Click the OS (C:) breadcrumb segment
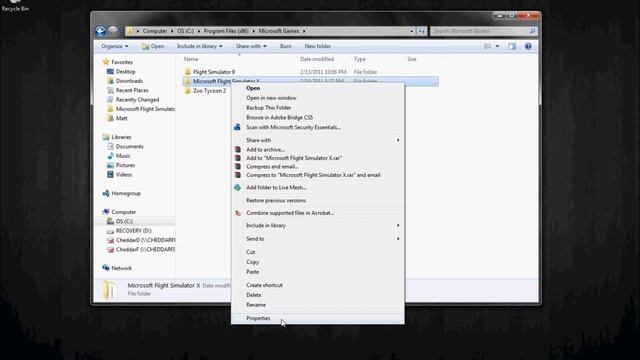Viewport: 640px width, 360px height. point(185,31)
